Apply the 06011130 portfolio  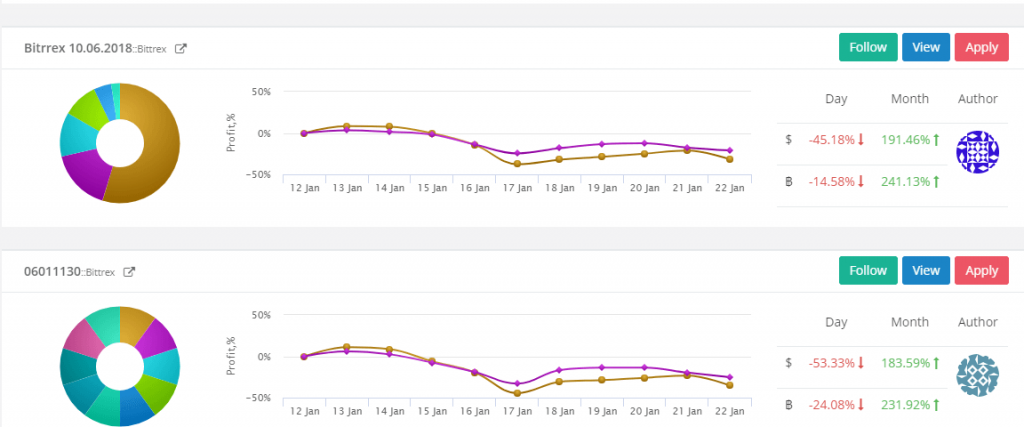coord(981,270)
